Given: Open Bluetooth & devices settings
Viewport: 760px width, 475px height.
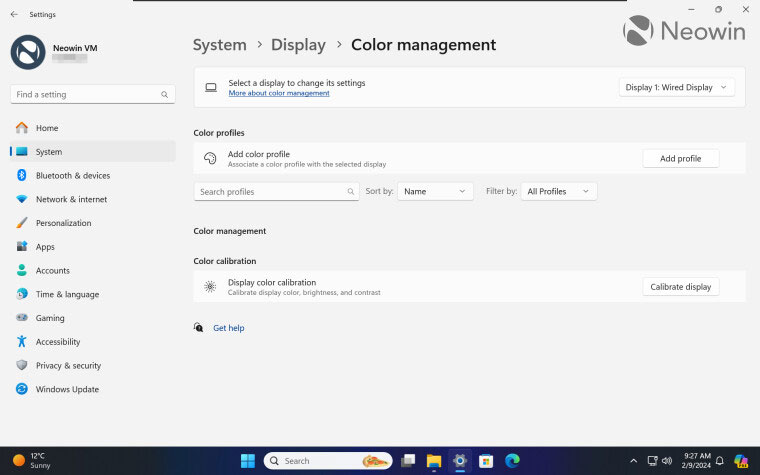Looking at the screenshot, I should point(72,176).
